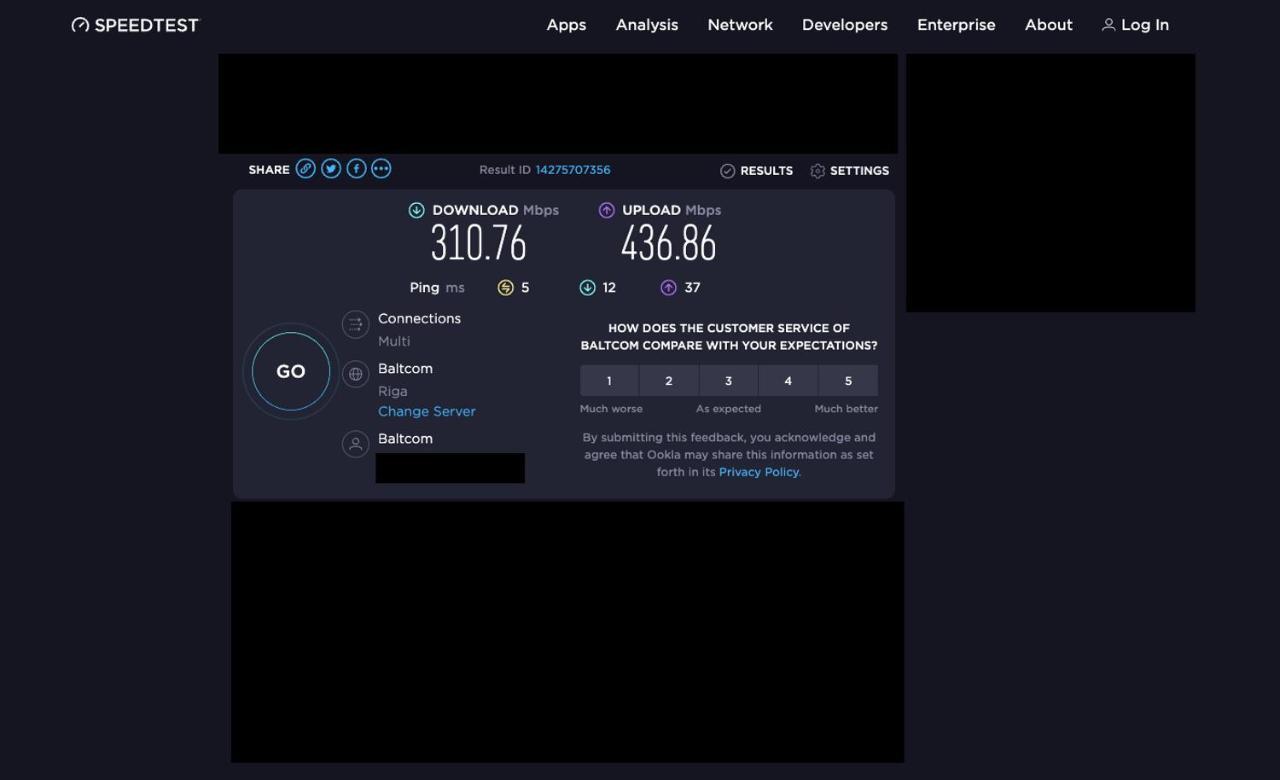The height and width of the screenshot is (780, 1280).
Task: Click the Connections mode icon
Action: [x=355, y=324]
